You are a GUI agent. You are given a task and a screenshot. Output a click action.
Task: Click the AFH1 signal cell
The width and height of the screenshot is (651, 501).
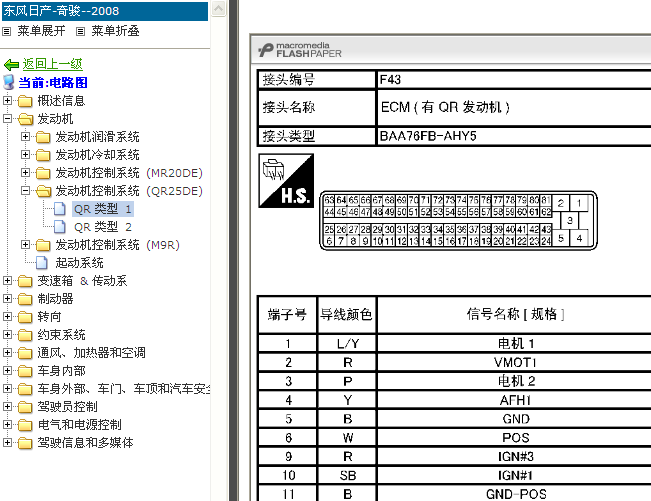tap(515, 400)
